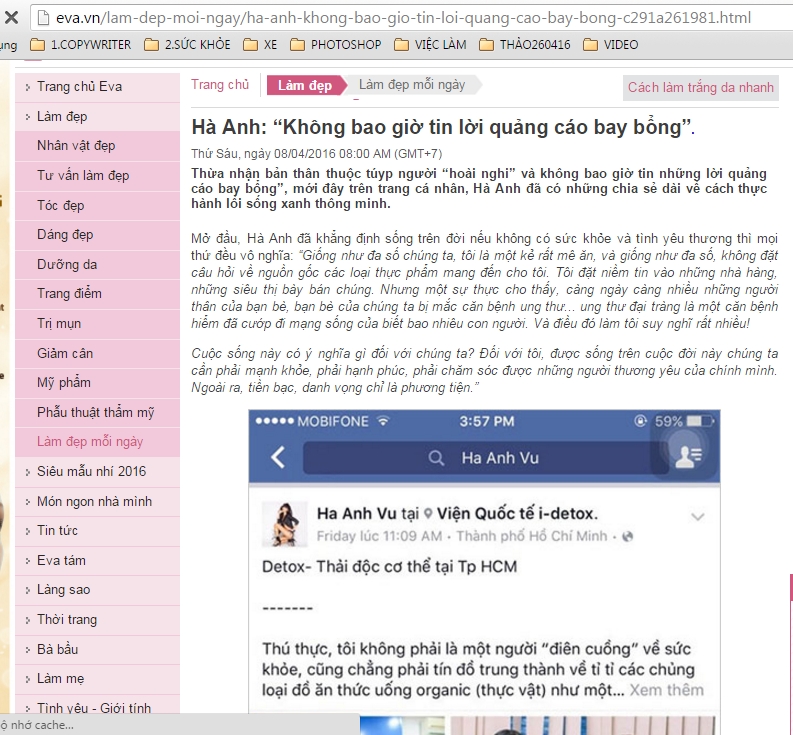Open the XE bookmark folder
The height and width of the screenshot is (735, 793).
pos(260,45)
